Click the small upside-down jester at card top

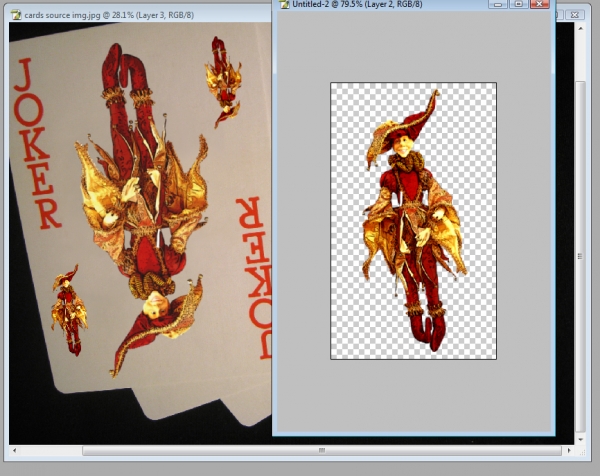(225, 81)
